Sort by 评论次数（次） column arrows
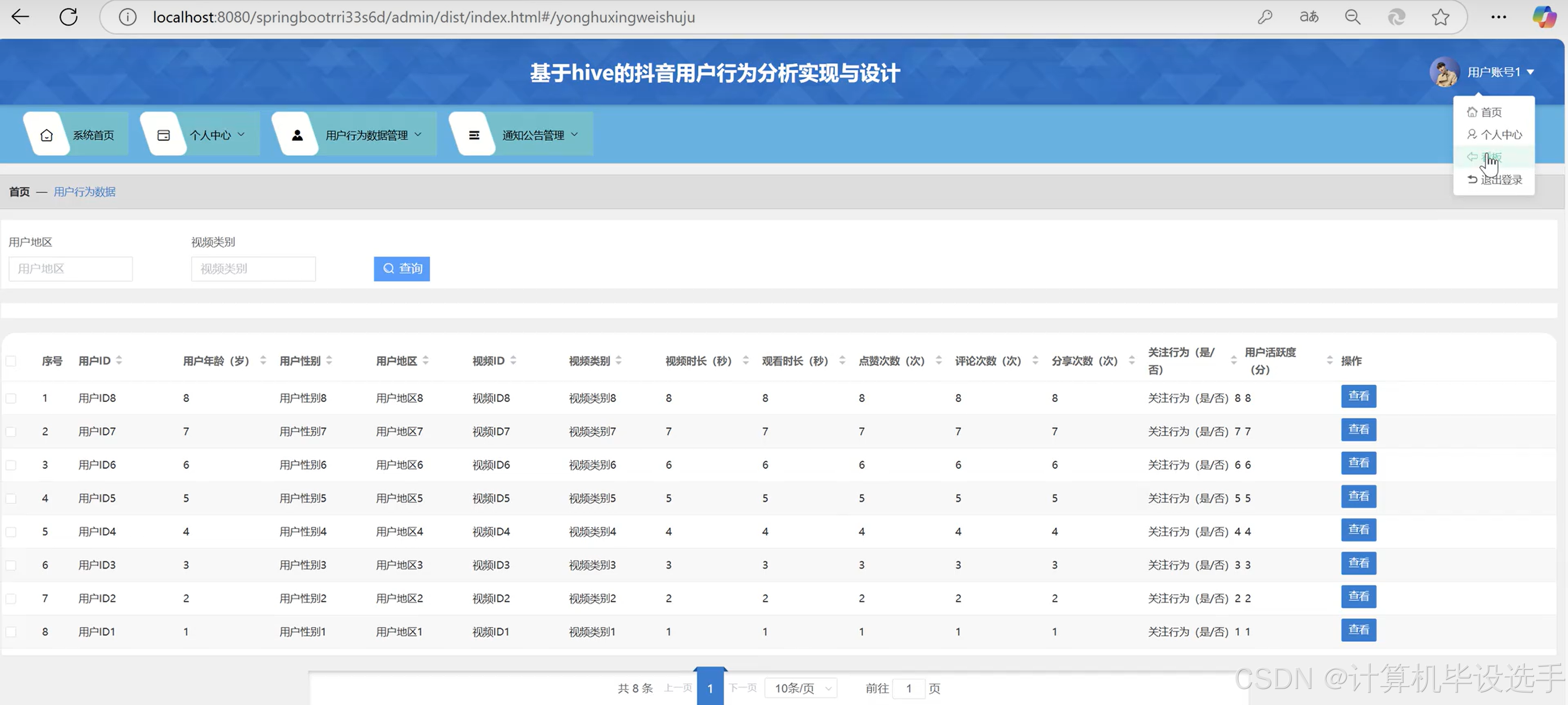This screenshot has height=705, width=1568. (x=1035, y=360)
